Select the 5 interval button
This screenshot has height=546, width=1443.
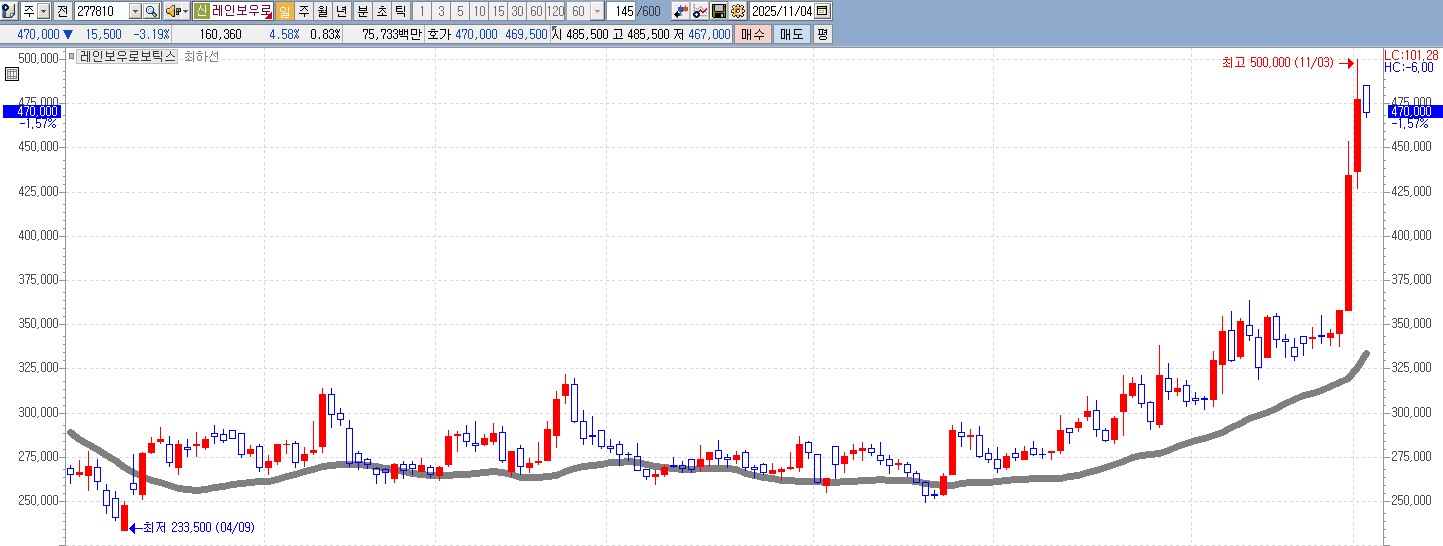point(460,11)
